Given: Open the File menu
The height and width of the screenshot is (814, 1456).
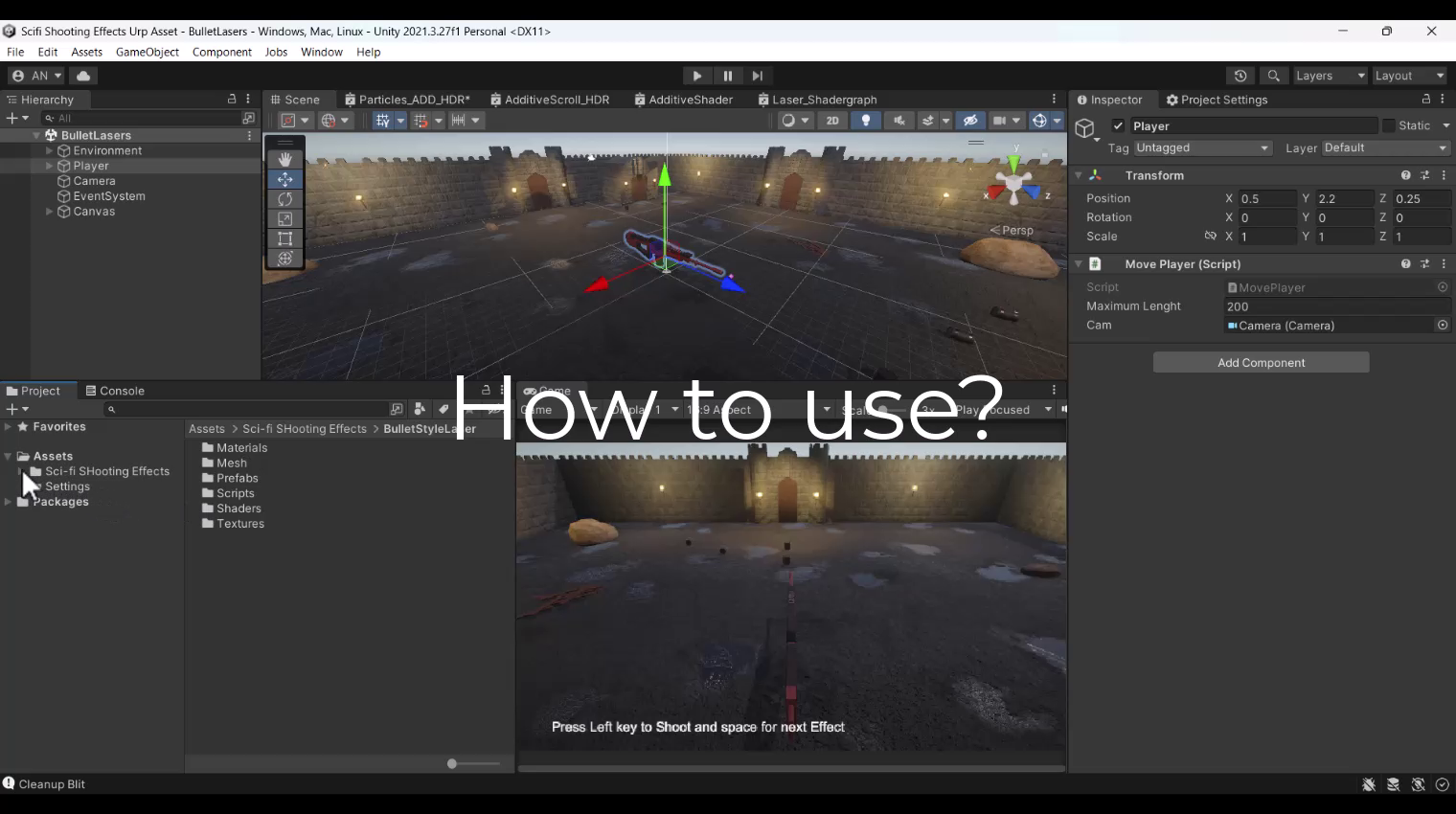Looking at the screenshot, I should click(x=15, y=53).
